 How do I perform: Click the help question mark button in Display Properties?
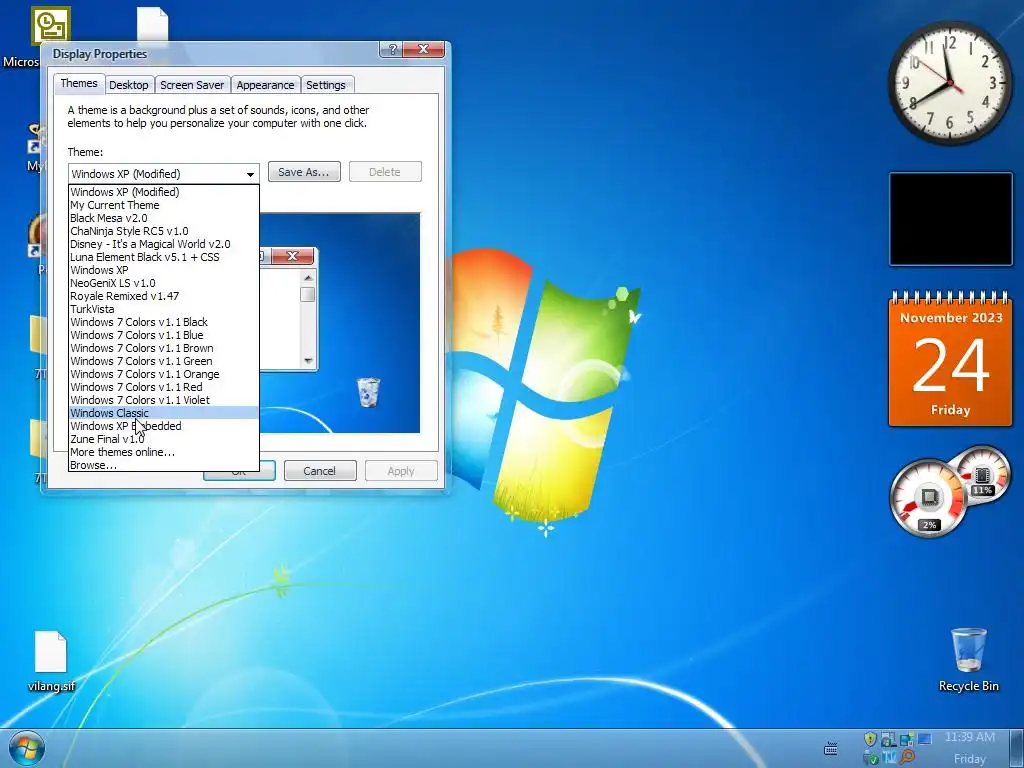(392, 50)
